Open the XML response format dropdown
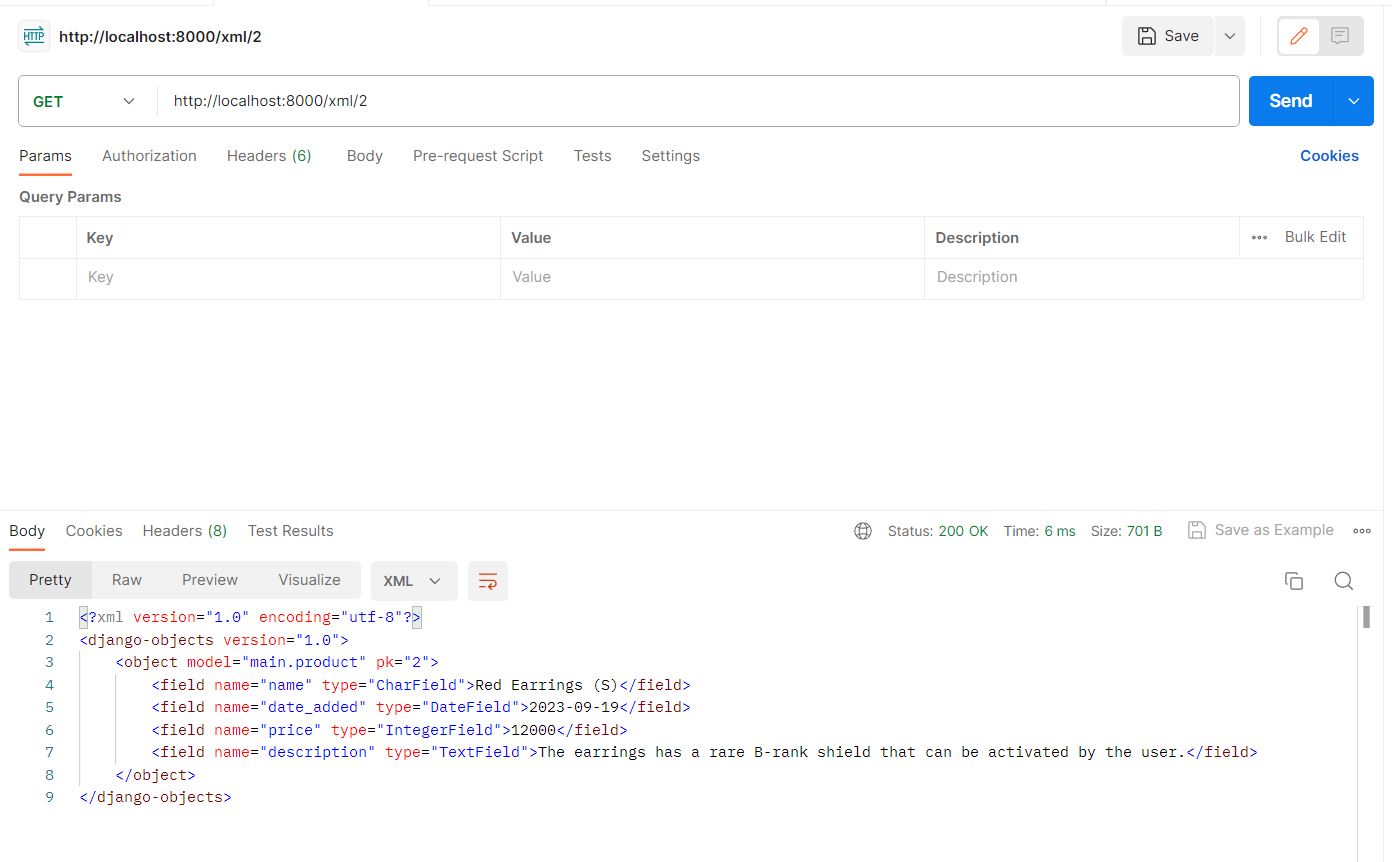The width and height of the screenshot is (1392, 862). click(x=413, y=580)
